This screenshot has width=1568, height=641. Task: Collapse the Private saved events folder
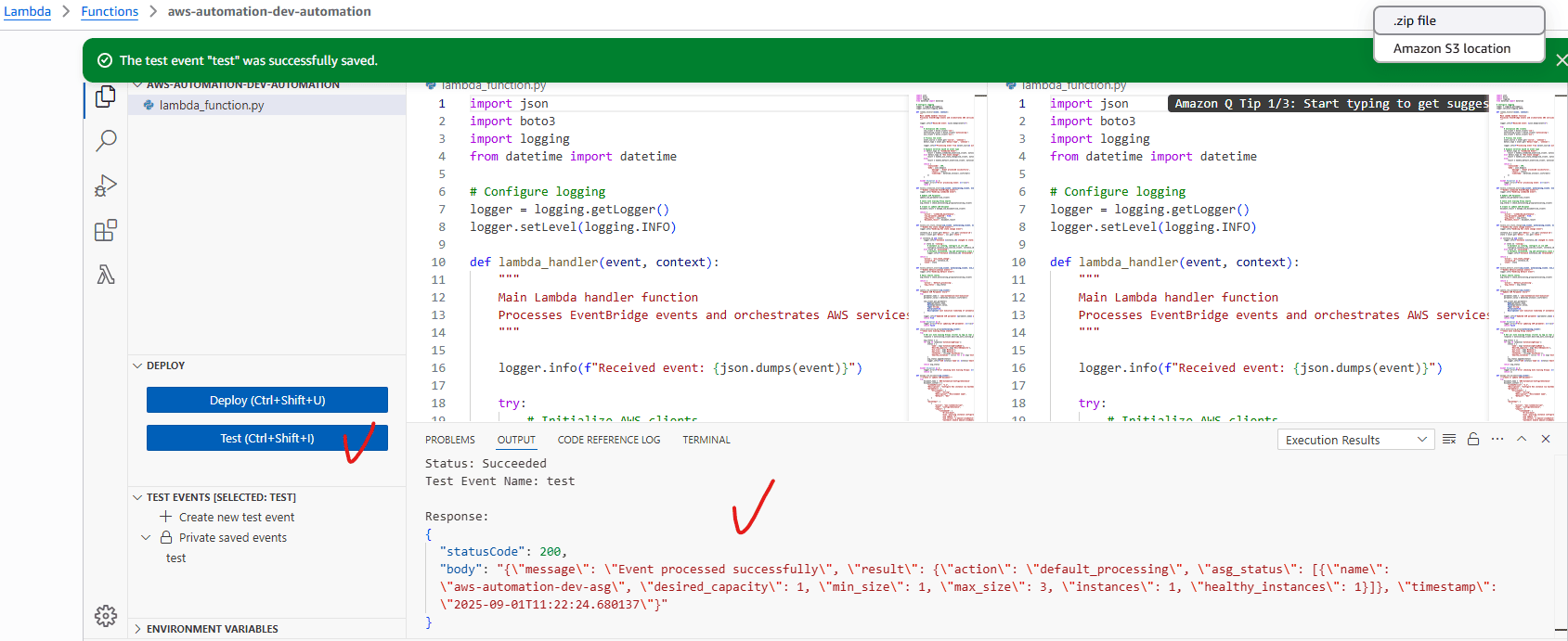point(146,537)
